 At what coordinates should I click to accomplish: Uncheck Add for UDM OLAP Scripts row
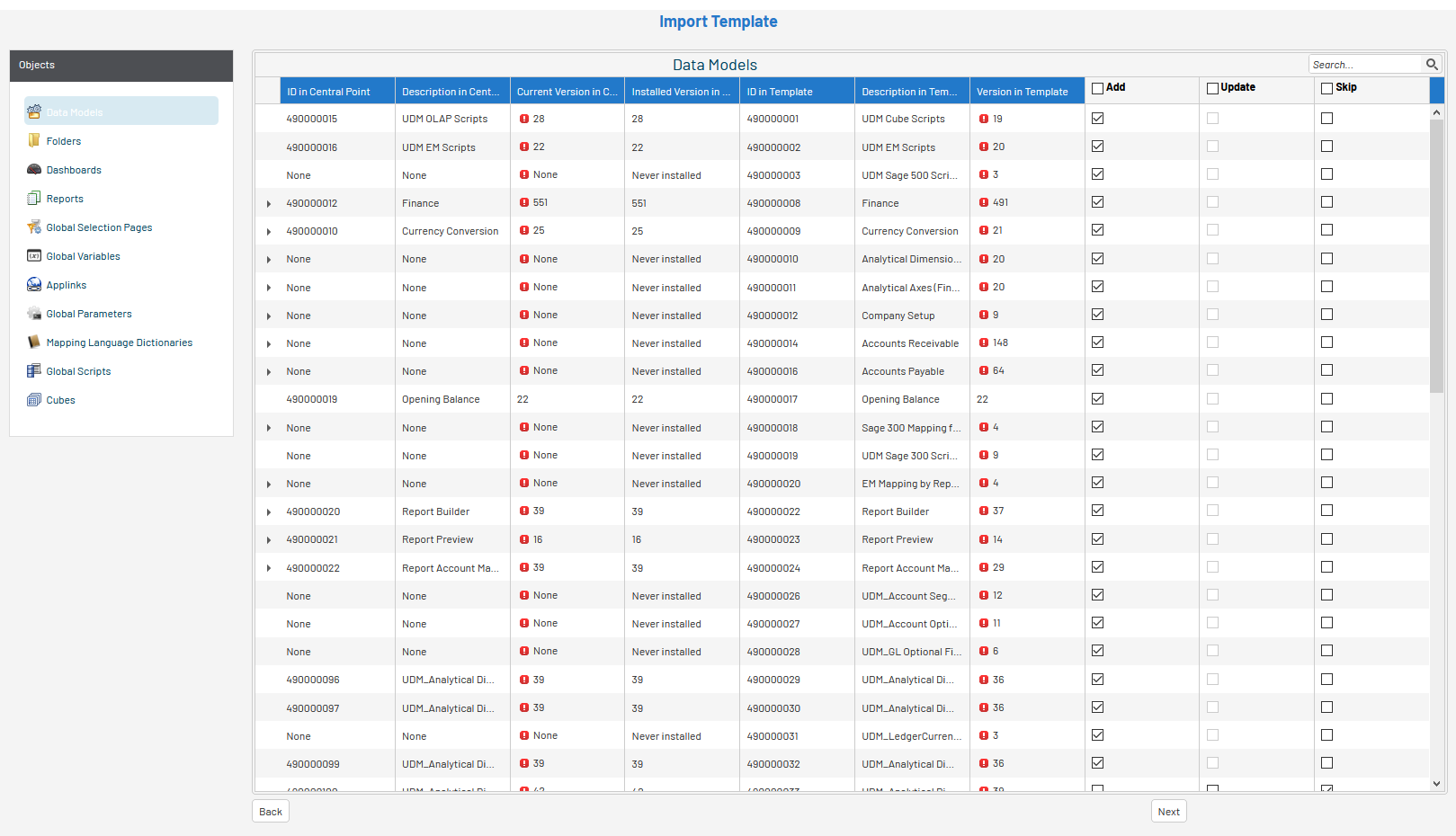1097,119
